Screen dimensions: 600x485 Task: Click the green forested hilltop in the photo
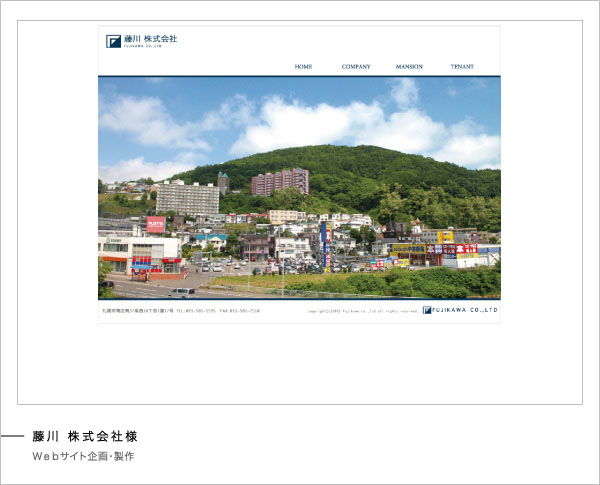click(330, 160)
